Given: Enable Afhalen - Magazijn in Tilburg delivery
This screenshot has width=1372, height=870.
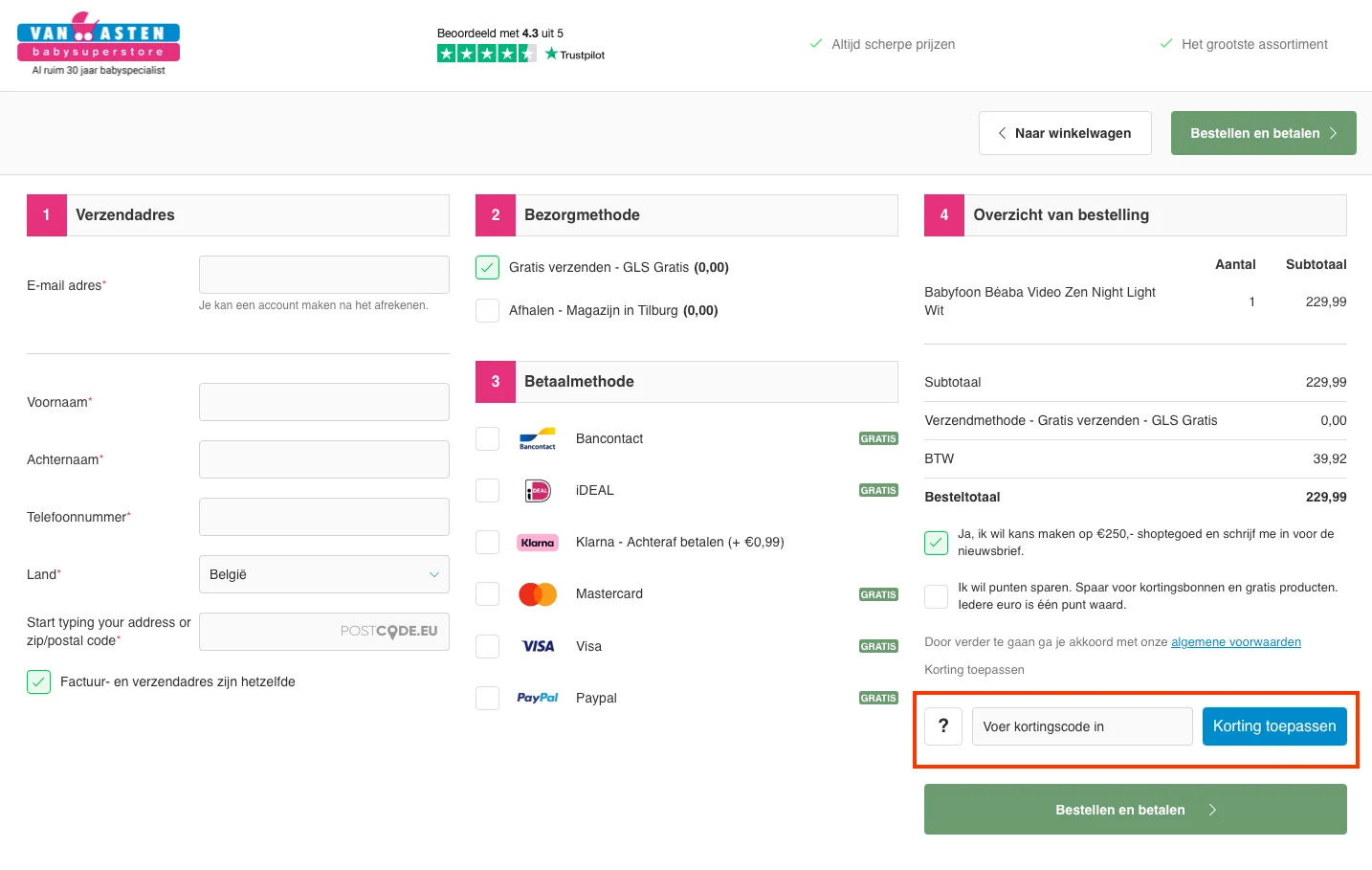Looking at the screenshot, I should tap(487, 310).
